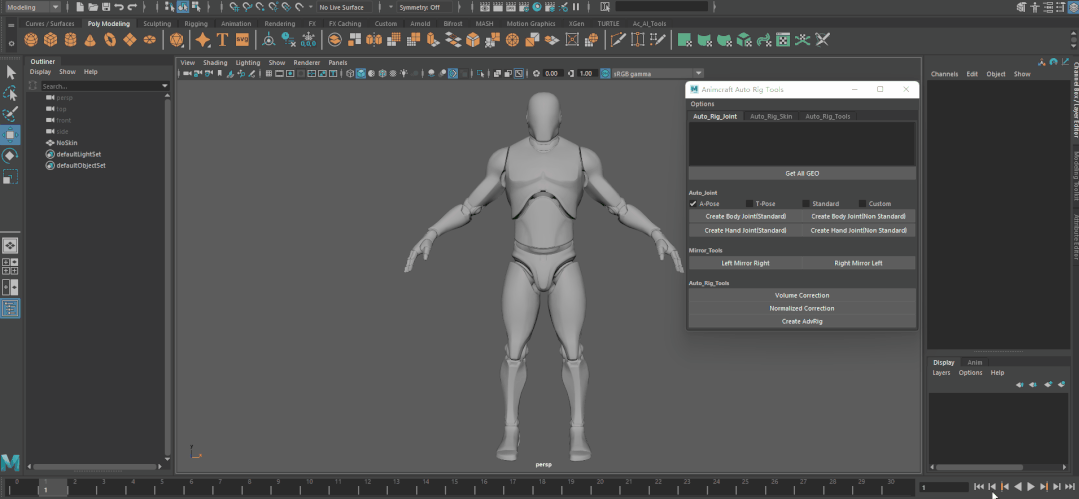The width and height of the screenshot is (1079, 499).
Task: Open the Shading menu in viewport
Action: coord(215,63)
